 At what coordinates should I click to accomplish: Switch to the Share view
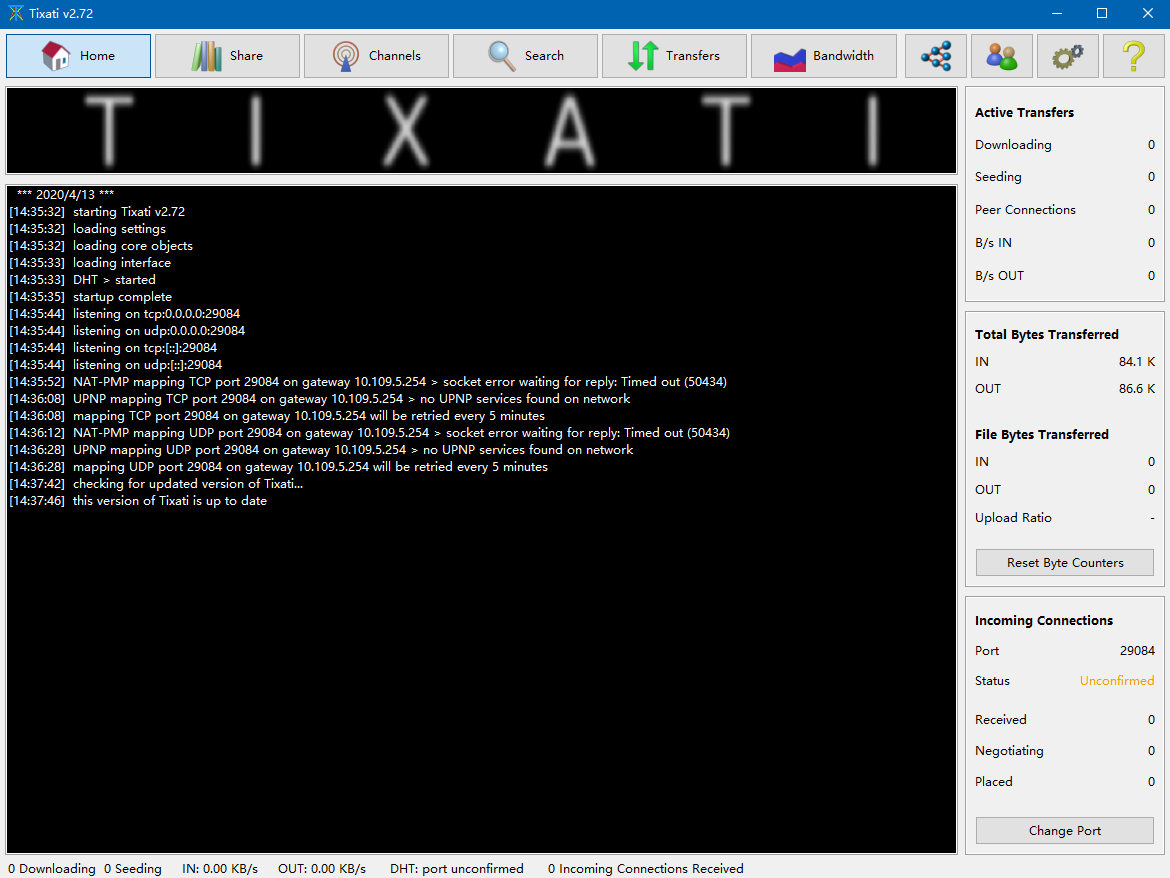click(227, 56)
